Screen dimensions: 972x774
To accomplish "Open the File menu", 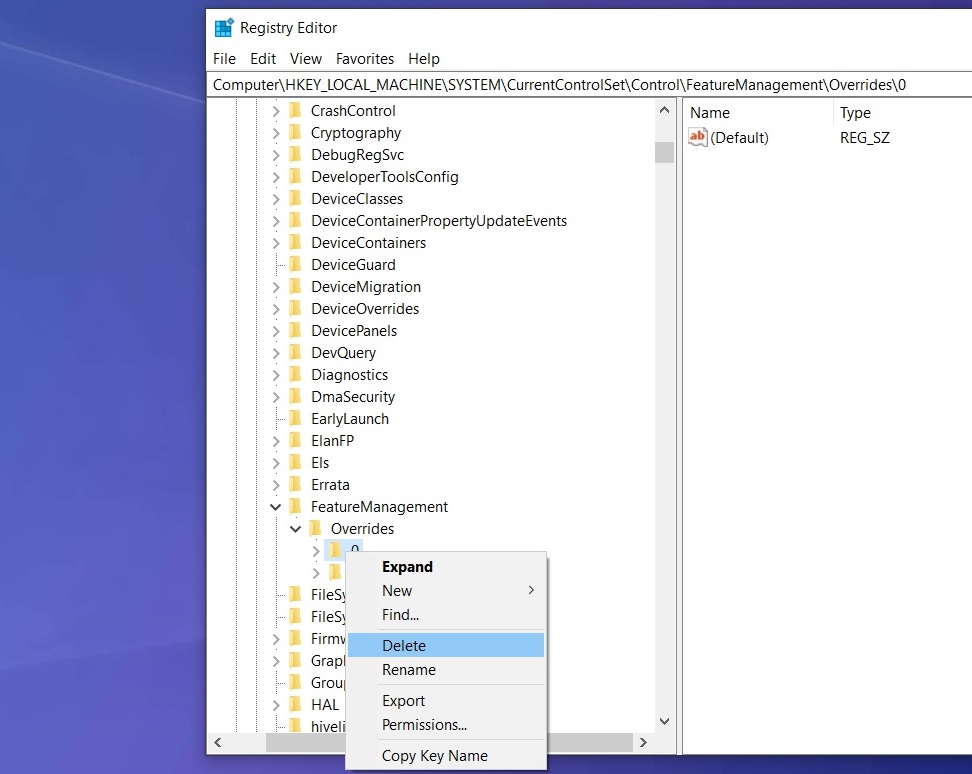I will 224,59.
